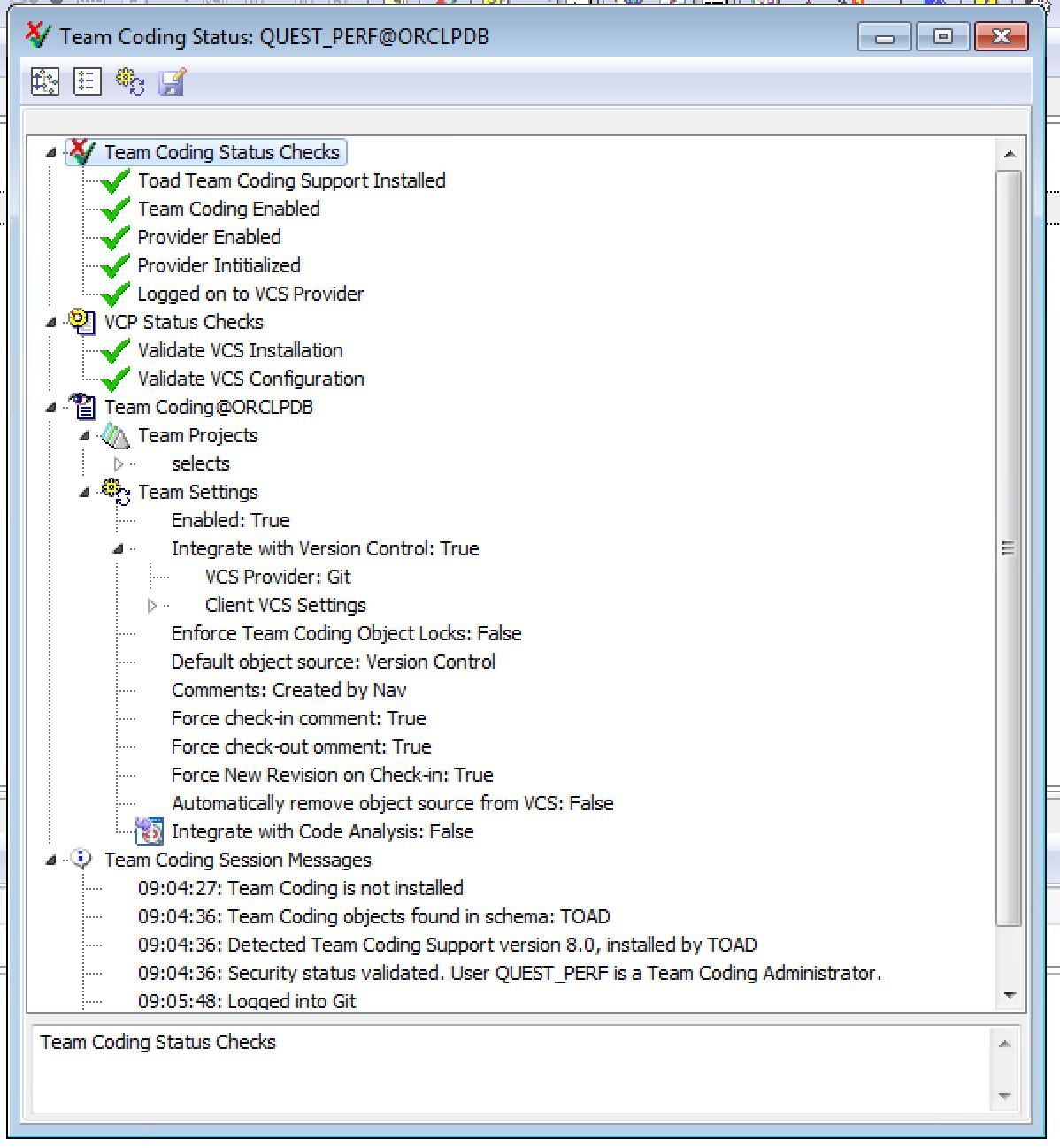This screenshot has width=1060, height=1148.
Task: Select 'Automatically remove object source from VCS: False'
Action: (x=393, y=803)
